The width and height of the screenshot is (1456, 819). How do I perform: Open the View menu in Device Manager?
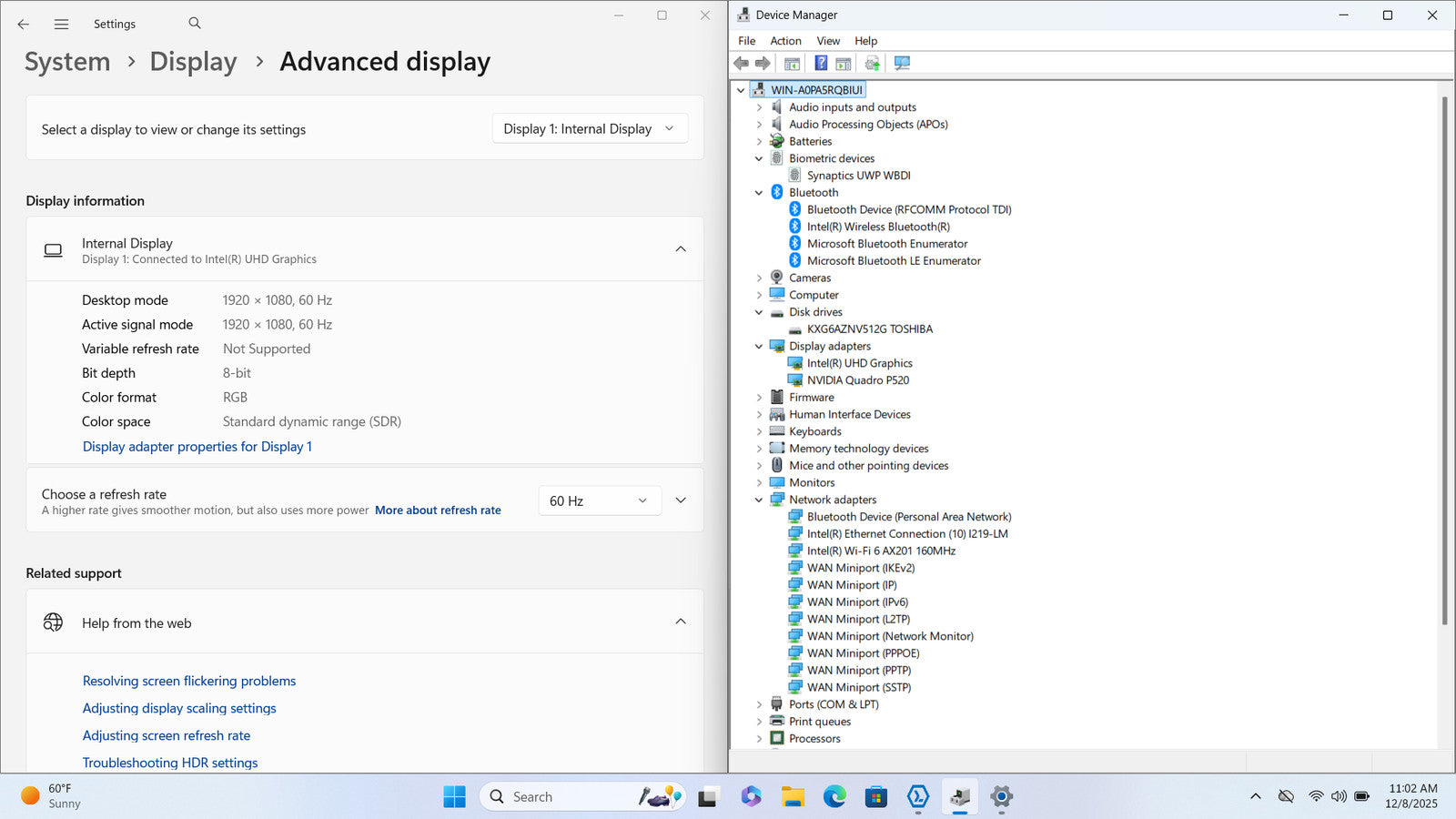click(828, 41)
